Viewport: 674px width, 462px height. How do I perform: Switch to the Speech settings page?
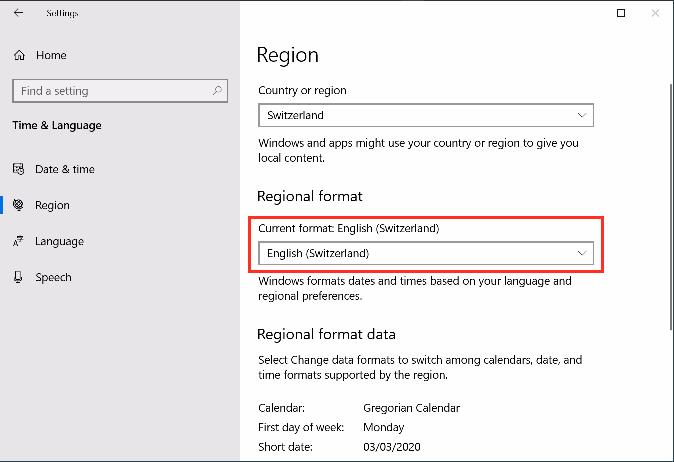click(53, 277)
